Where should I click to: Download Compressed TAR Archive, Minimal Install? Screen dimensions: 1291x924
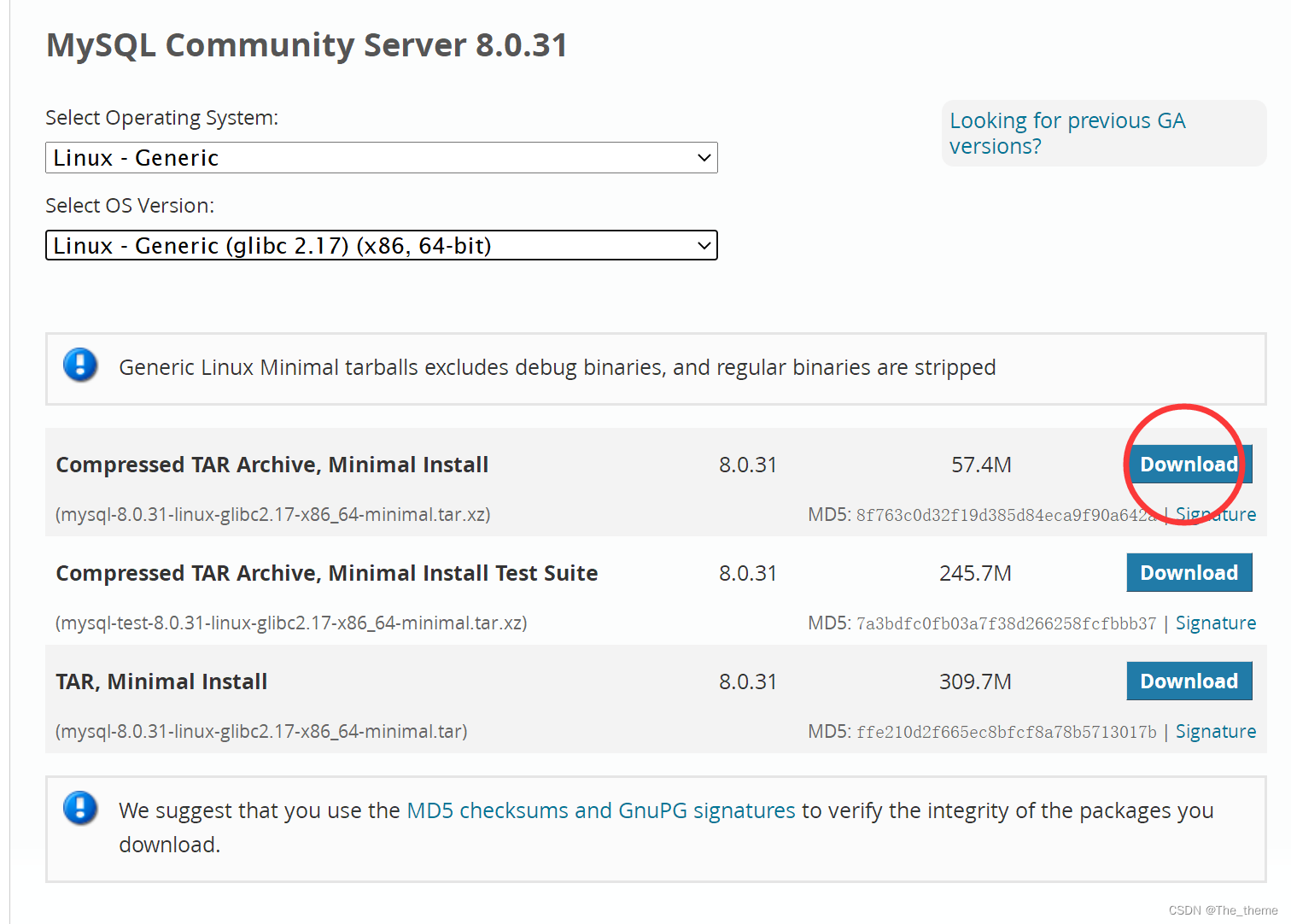click(1189, 465)
